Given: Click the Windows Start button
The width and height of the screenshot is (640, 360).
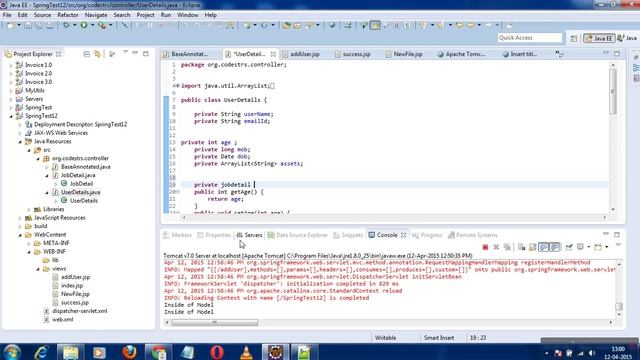Looking at the screenshot, I should (12, 352).
